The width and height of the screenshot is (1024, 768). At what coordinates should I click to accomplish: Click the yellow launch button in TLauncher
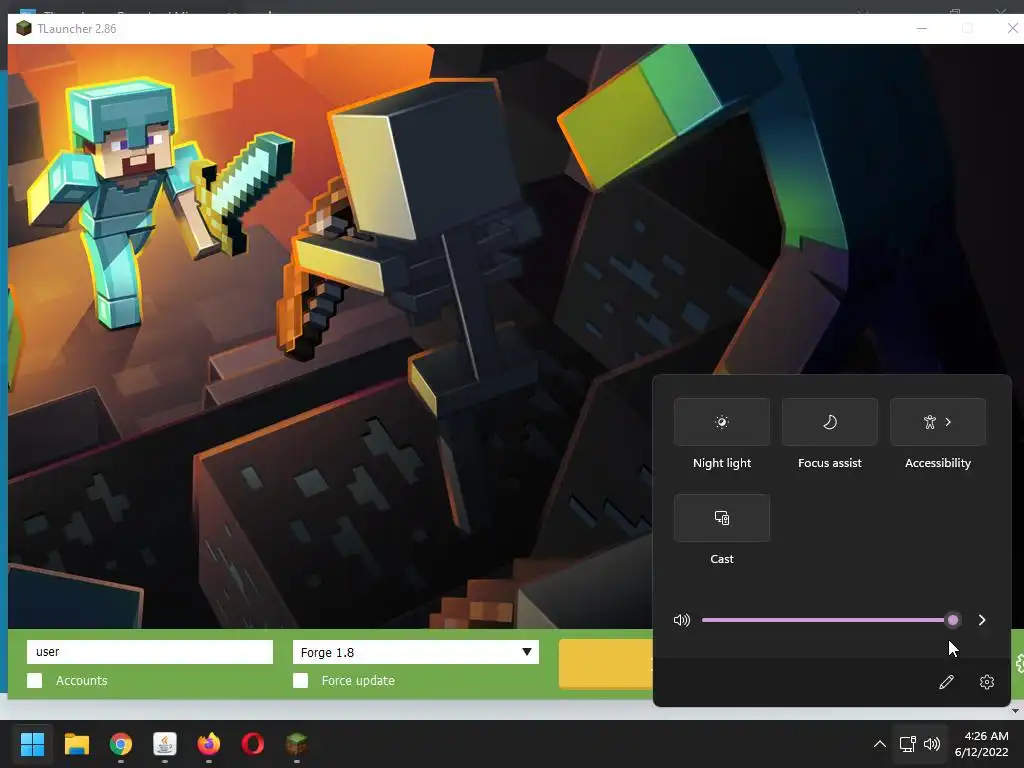click(605, 663)
